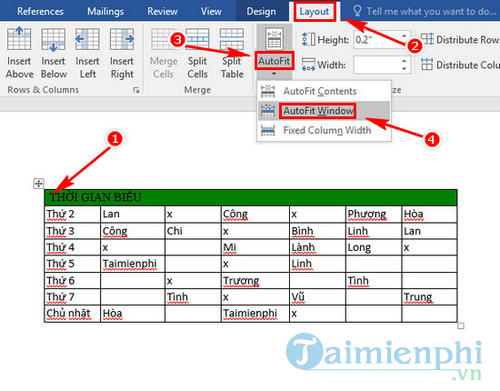
Task: Click the Tell me what you want search box
Action: coord(431,11)
